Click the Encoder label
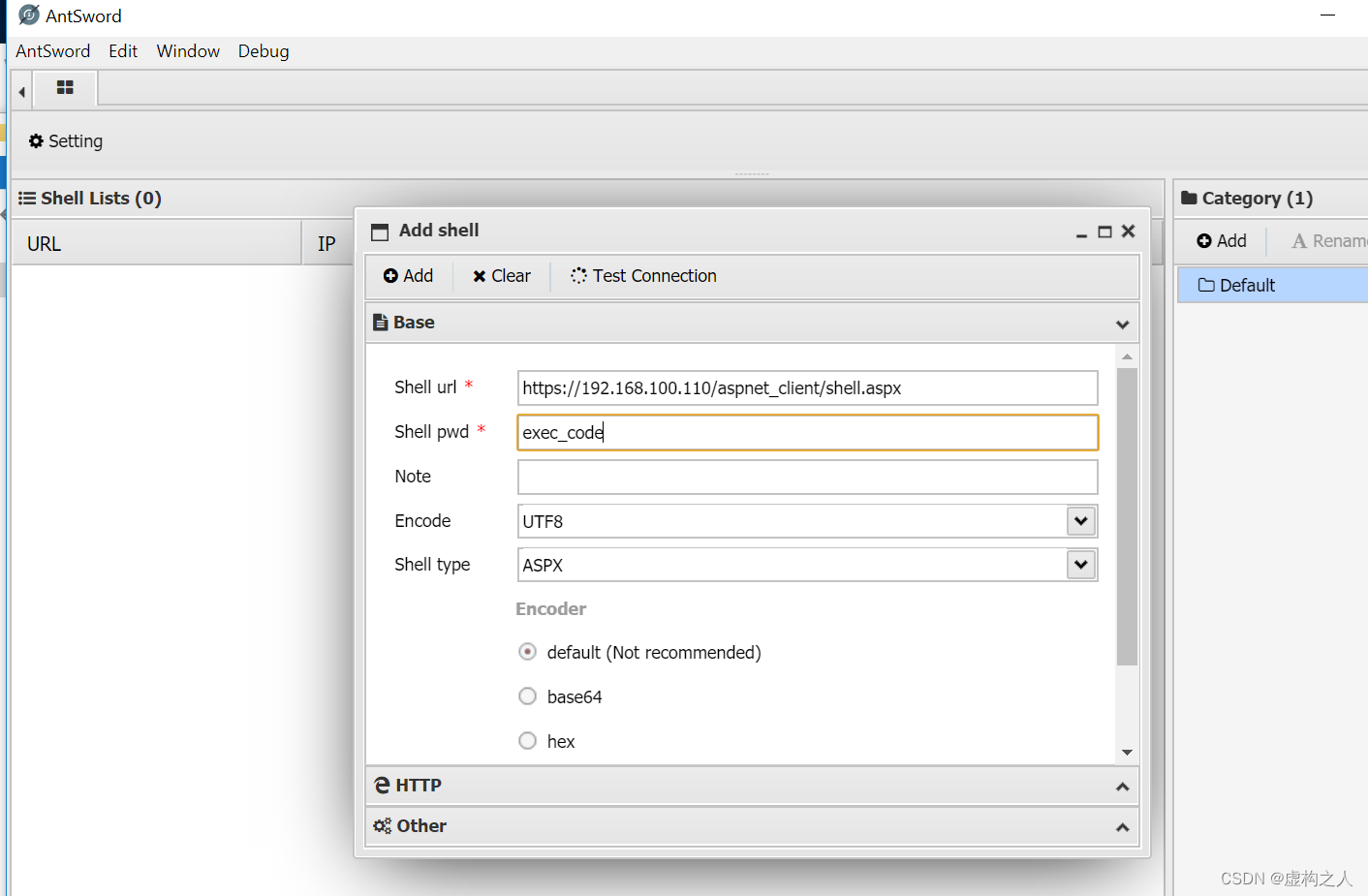Viewport: 1368px width, 896px height. point(551,609)
